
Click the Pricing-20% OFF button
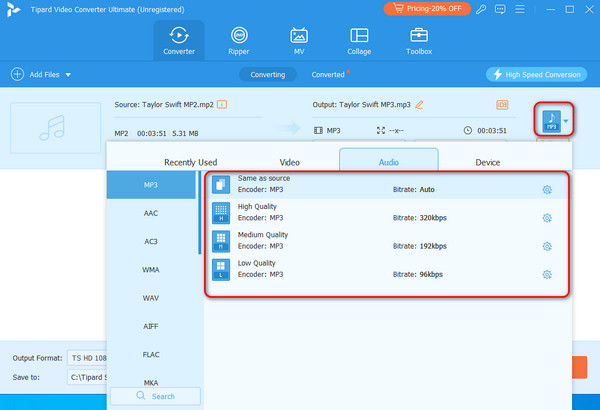pyautogui.click(x=427, y=8)
